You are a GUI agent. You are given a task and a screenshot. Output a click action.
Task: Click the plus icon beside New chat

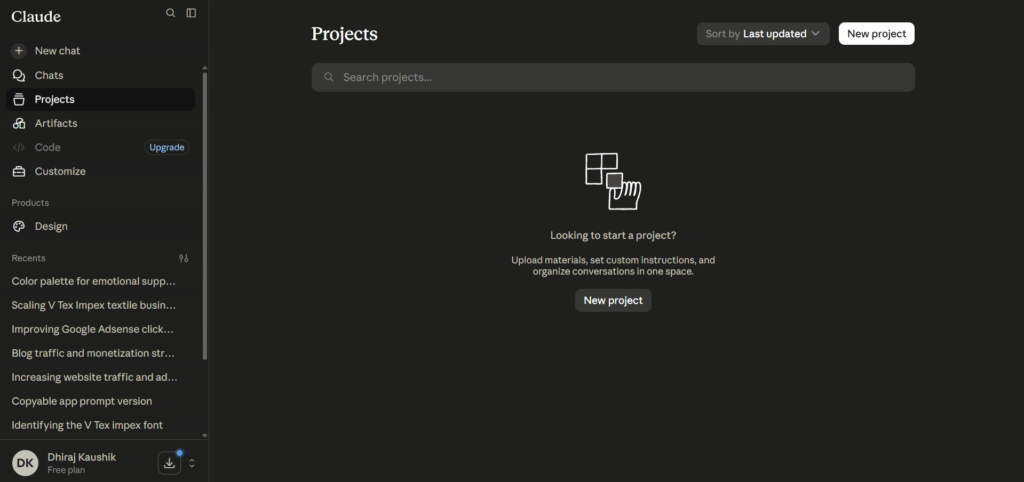coord(19,51)
